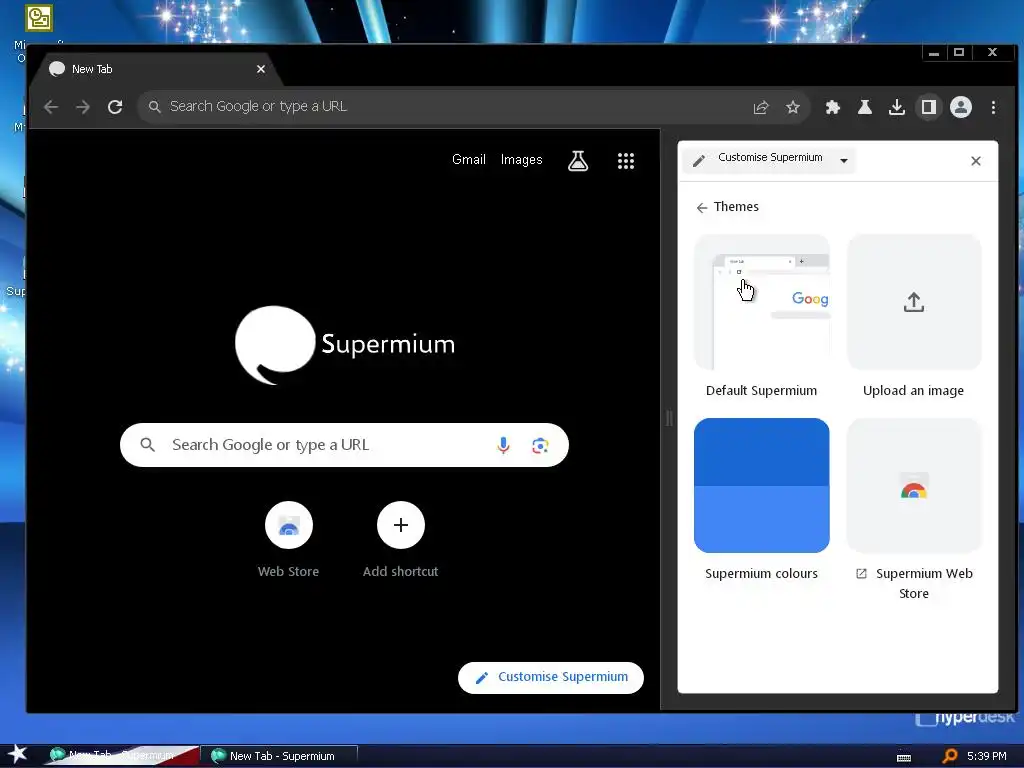
Task: Go back with the browser back arrow
Action: pos(51,107)
